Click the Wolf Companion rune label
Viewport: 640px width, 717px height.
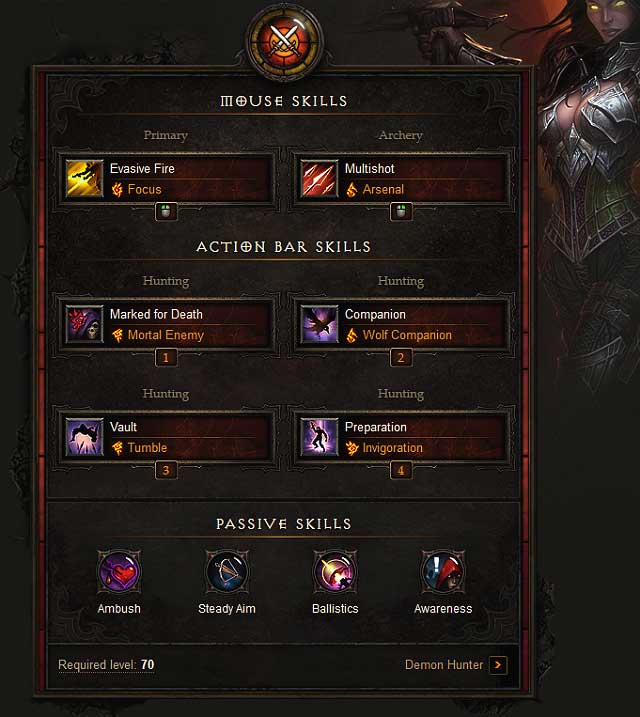click(x=407, y=335)
